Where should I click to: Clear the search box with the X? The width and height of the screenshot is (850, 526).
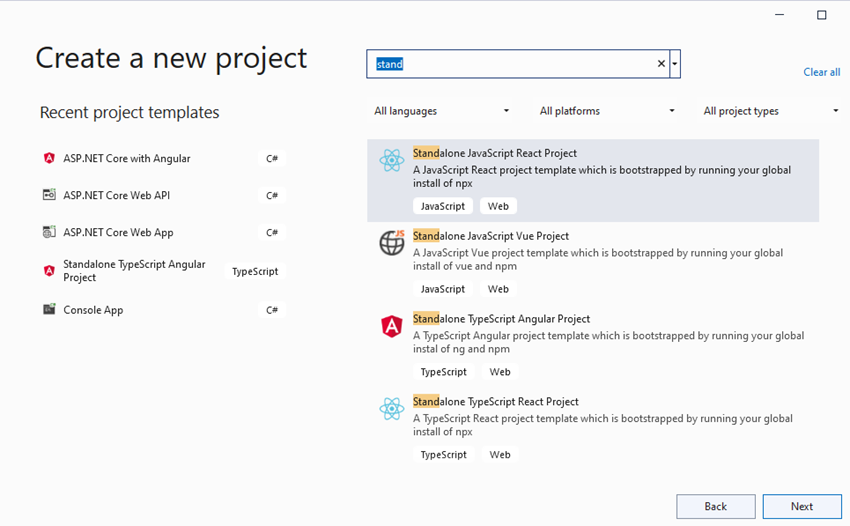pos(661,64)
